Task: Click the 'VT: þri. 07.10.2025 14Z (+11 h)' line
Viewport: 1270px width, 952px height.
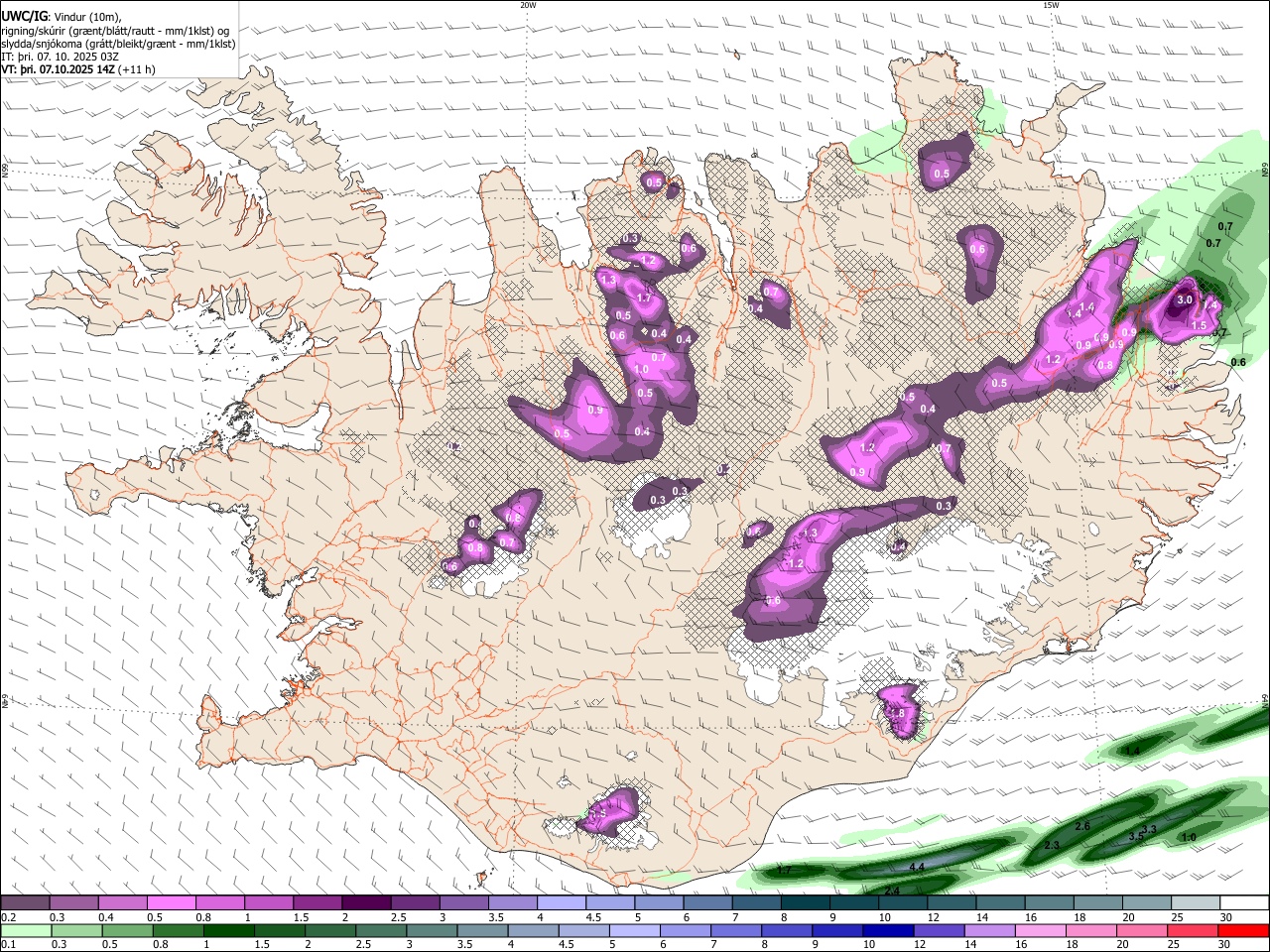Action: coord(78,70)
